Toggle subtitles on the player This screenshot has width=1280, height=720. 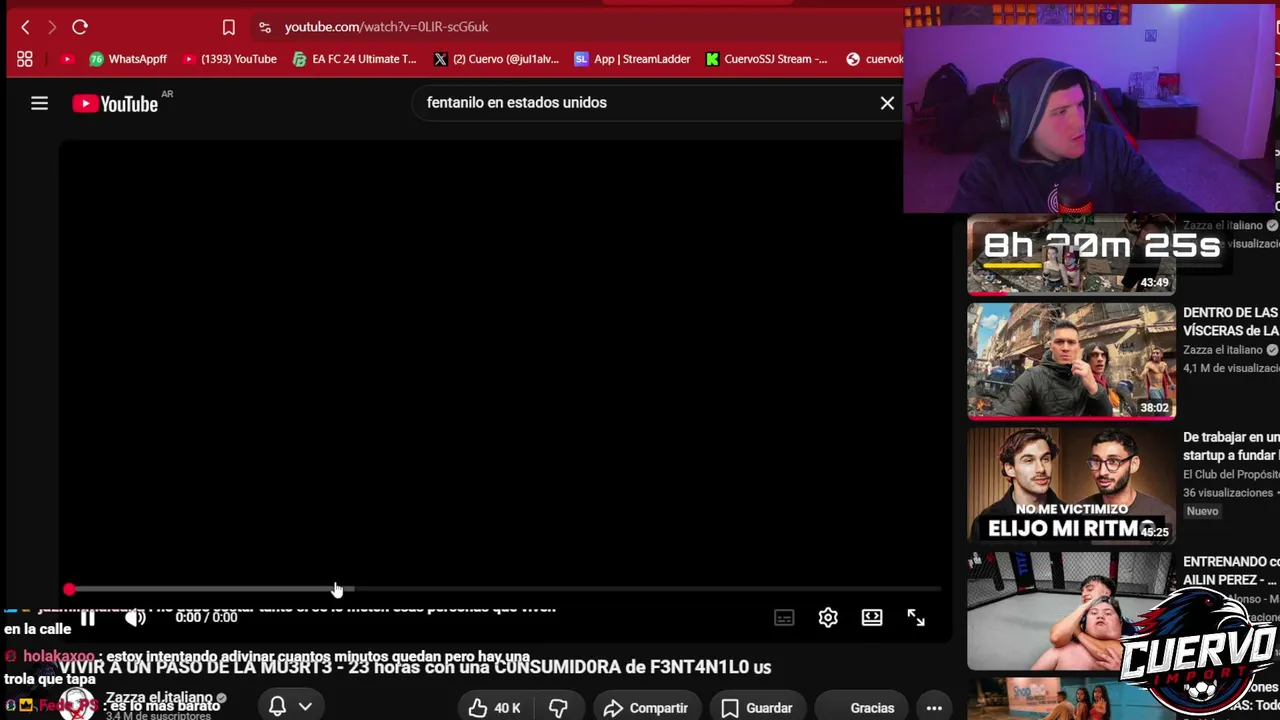pyautogui.click(x=784, y=618)
